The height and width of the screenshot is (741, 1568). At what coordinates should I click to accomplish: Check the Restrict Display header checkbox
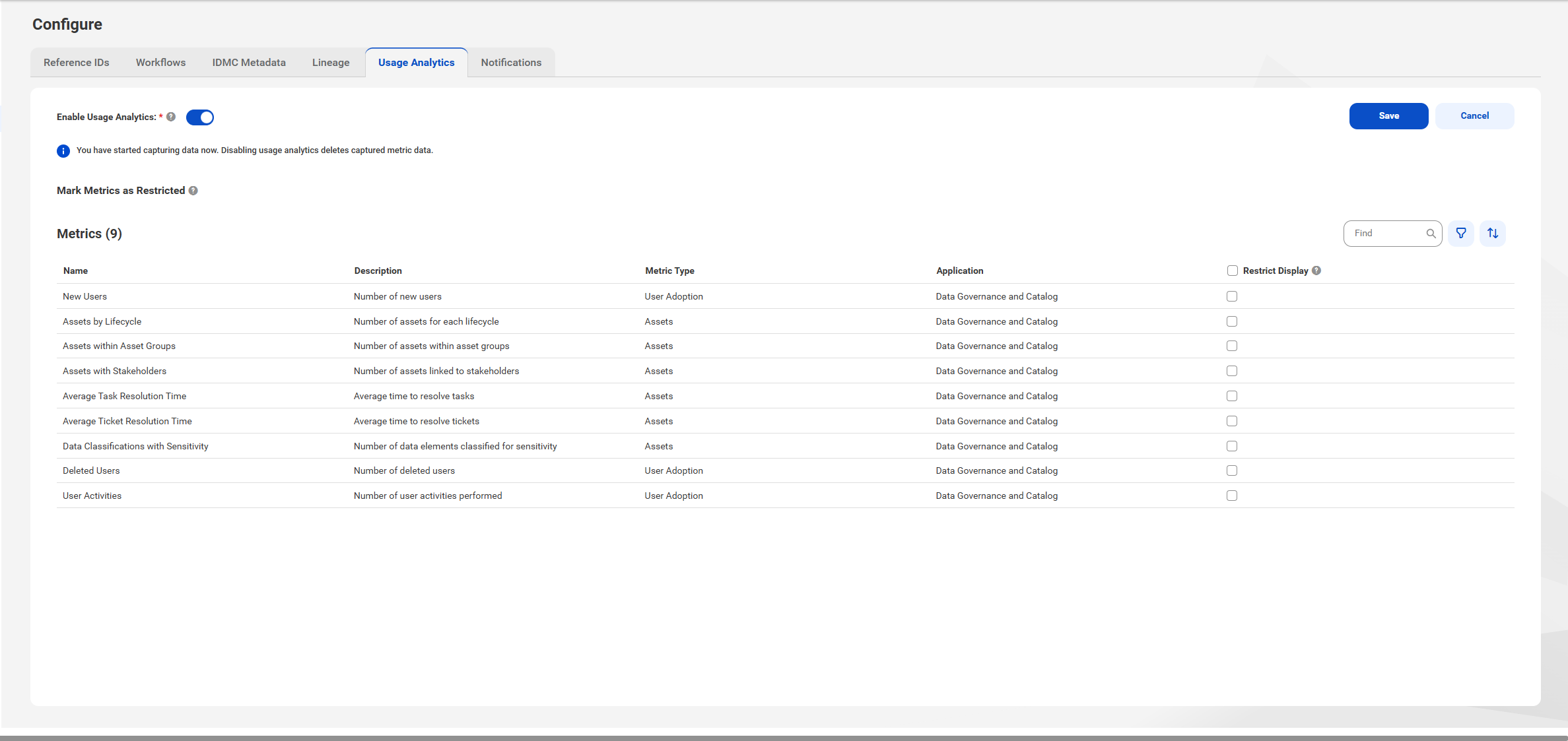coord(1232,271)
